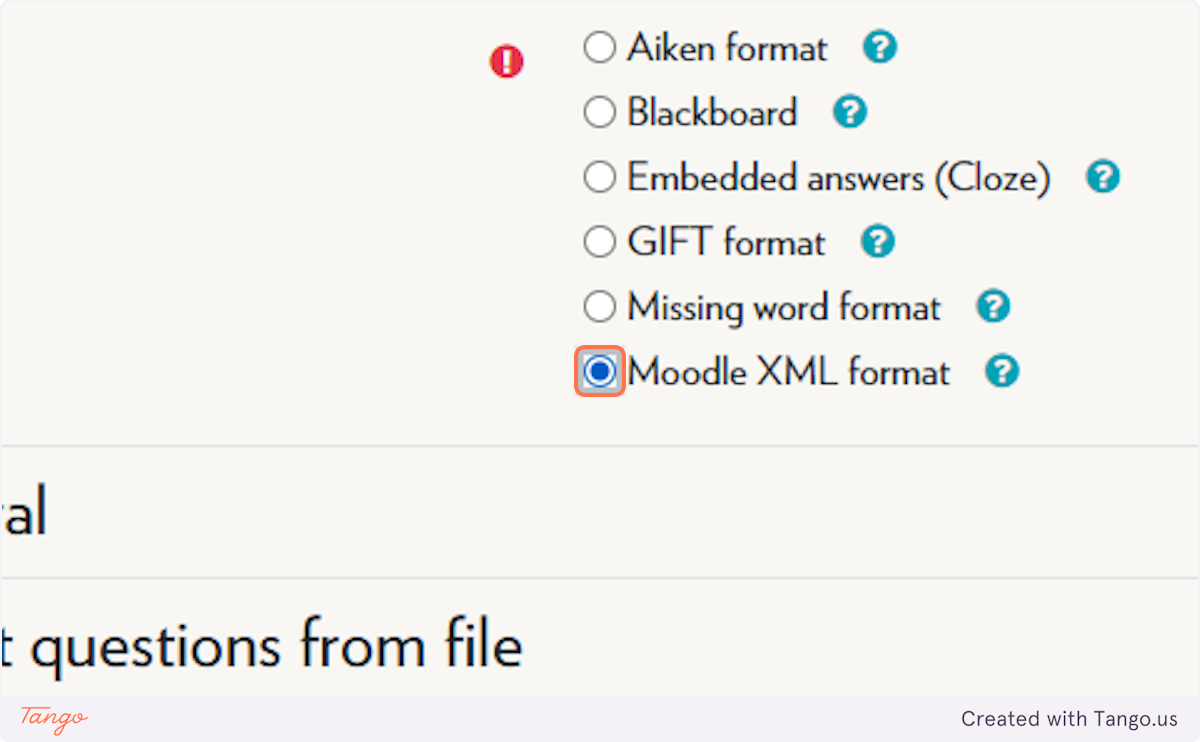
Task: Open help for Missing word format
Action: click(993, 307)
